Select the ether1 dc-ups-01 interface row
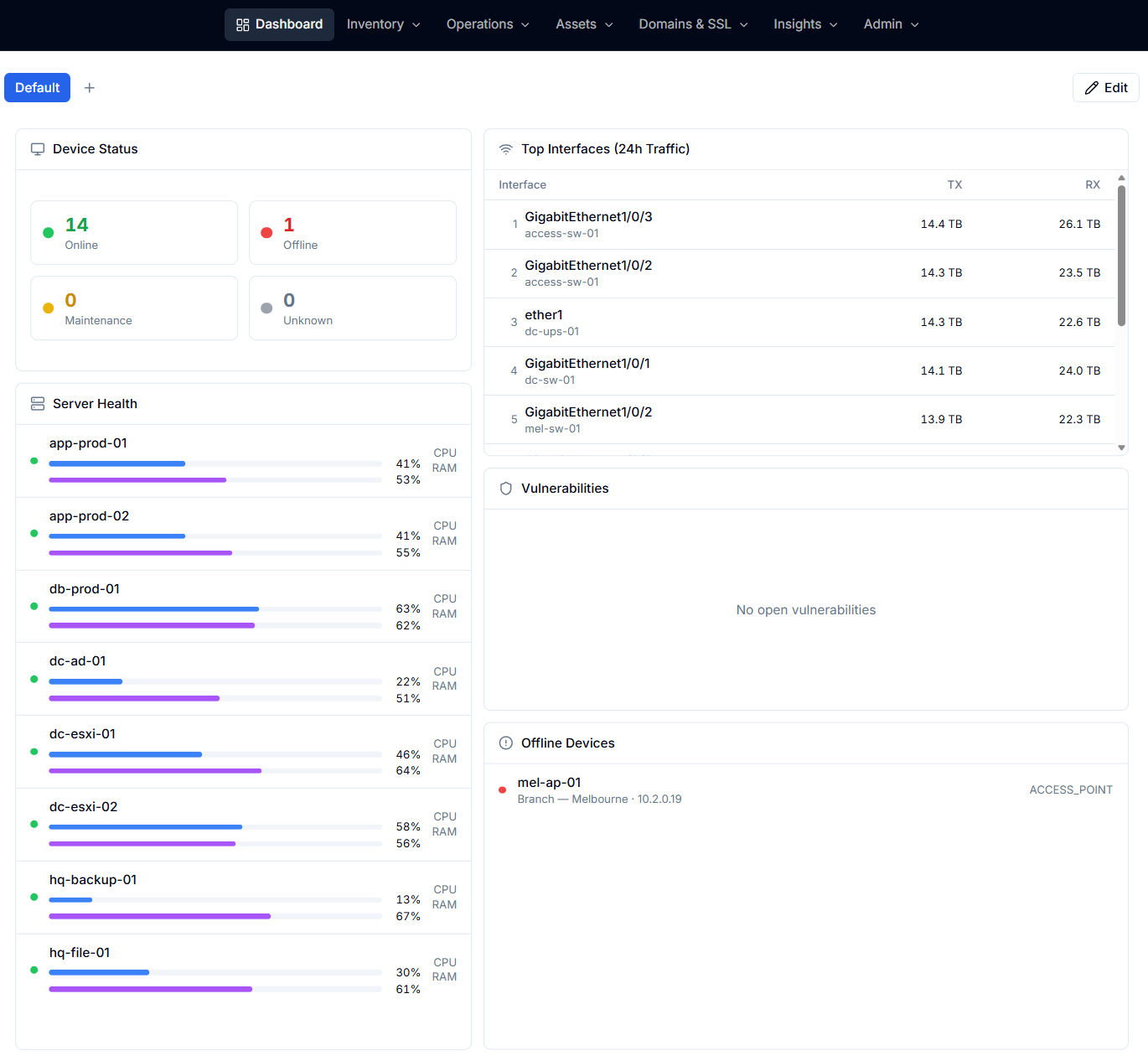Screen dimensions: 1148x1061 (x=799, y=323)
